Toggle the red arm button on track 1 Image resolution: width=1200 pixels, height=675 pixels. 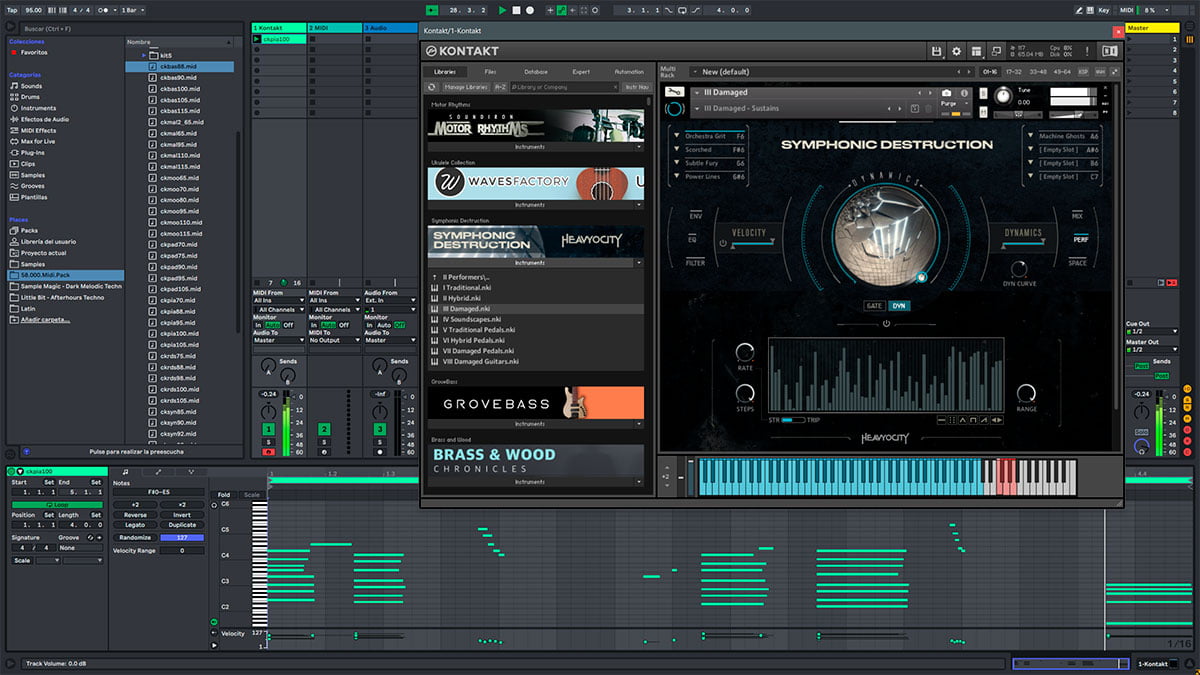[268, 452]
